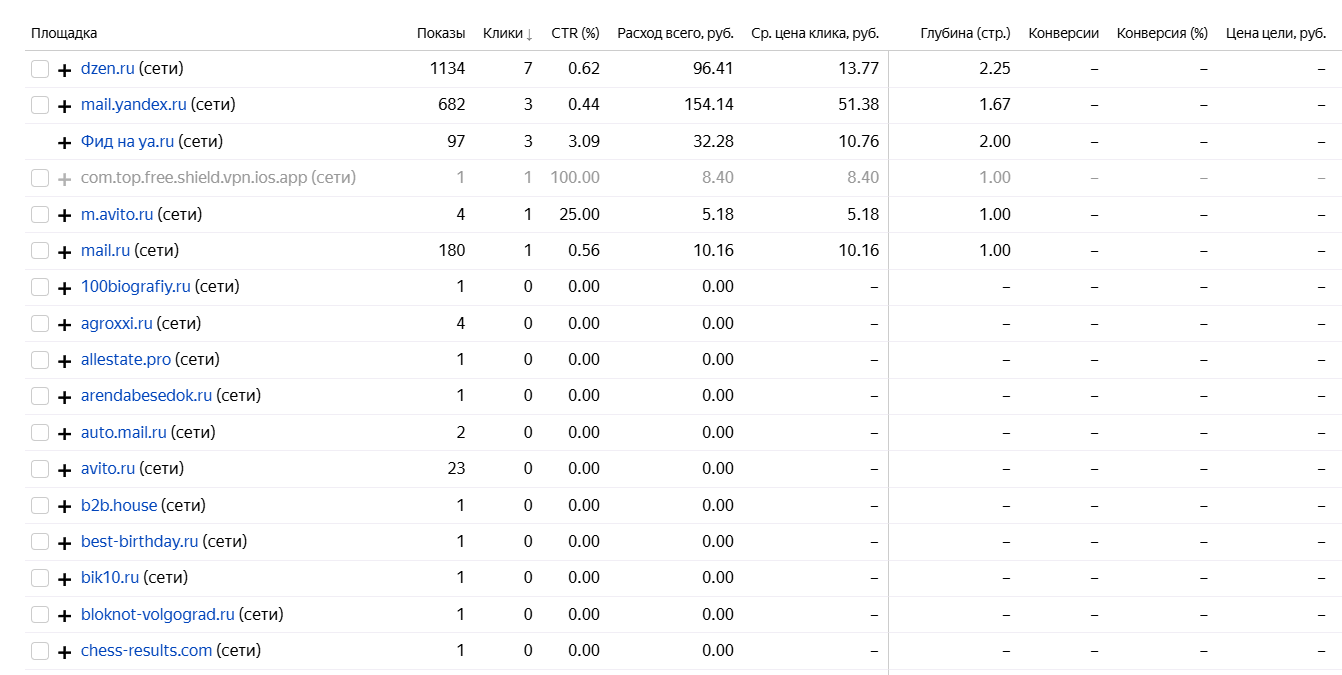The height and width of the screenshot is (675, 1342).
Task: Tick the checkbox for best-birthday.ru
Action: pyautogui.click(x=40, y=542)
